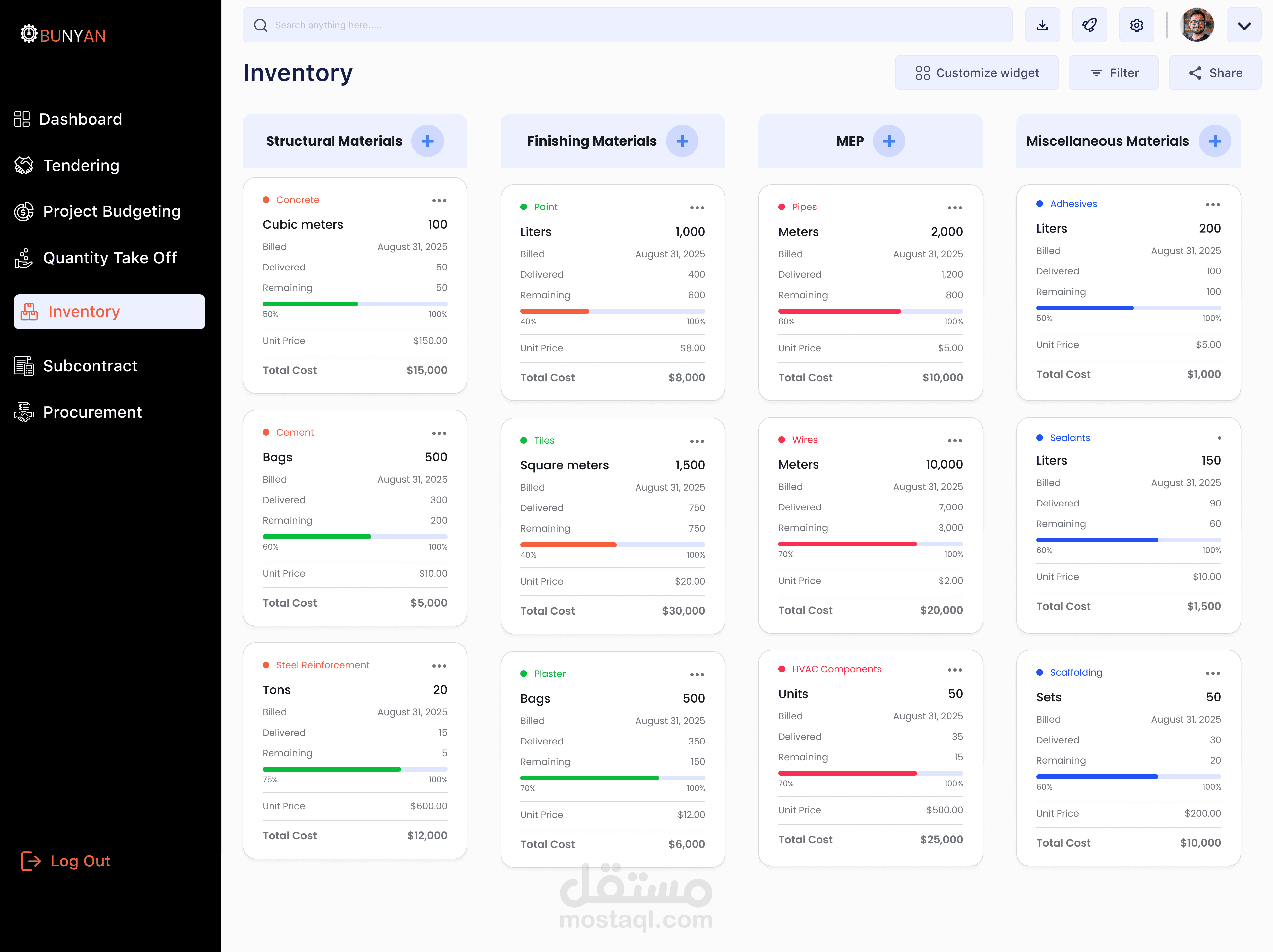Open Tiles card more options
Image resolution: width=1273 pixels, height=952 pixels.
pyautogui.click(x=697, y=441)
